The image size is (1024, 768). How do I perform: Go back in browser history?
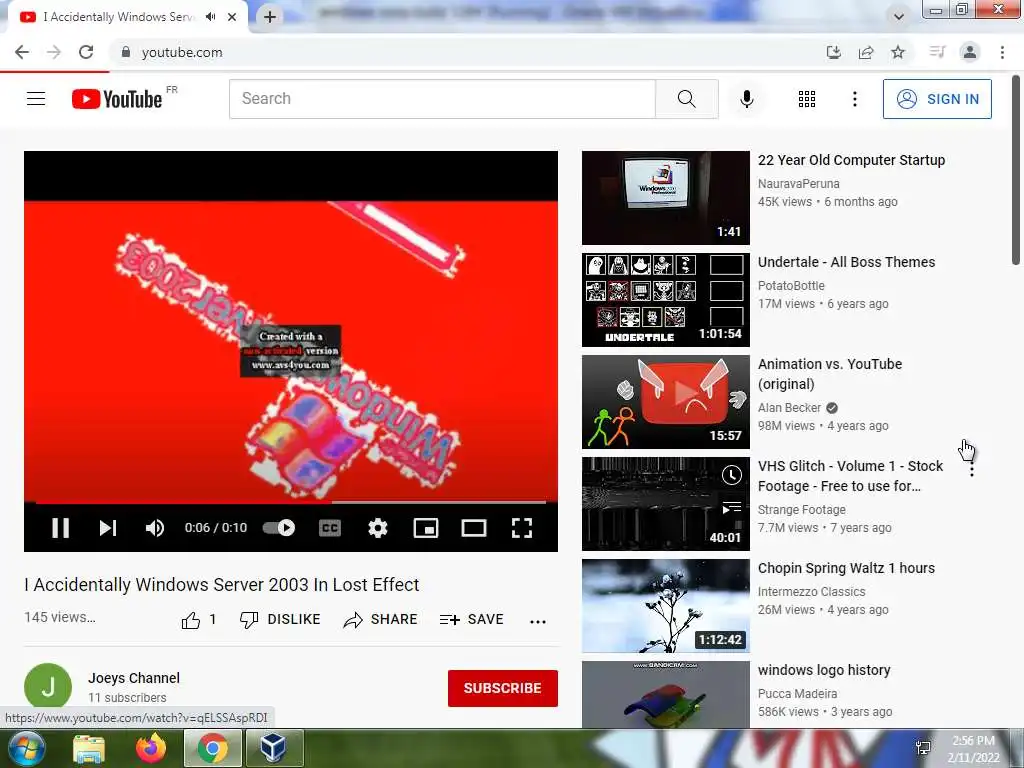(22, 52)
